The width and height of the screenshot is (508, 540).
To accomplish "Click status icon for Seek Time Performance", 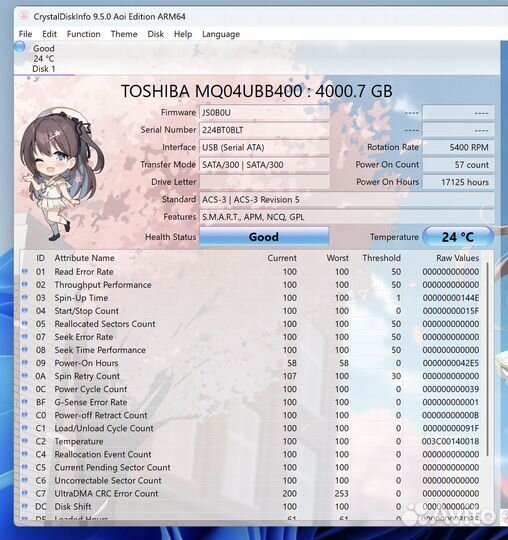I will (24, 350).
